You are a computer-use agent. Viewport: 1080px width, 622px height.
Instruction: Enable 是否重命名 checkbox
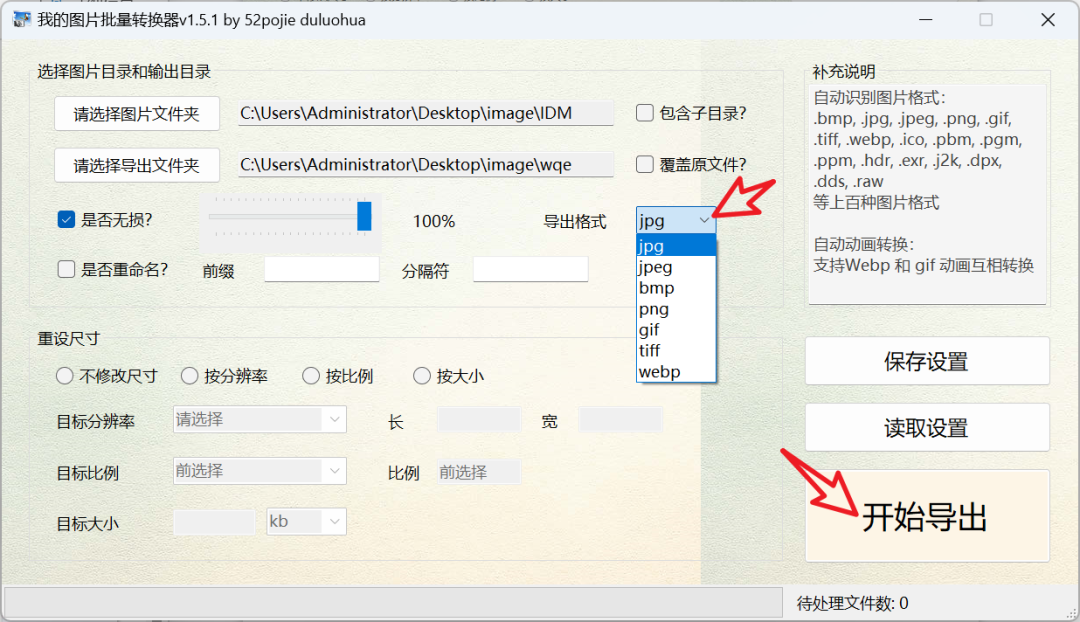click(x=66, y=269)
